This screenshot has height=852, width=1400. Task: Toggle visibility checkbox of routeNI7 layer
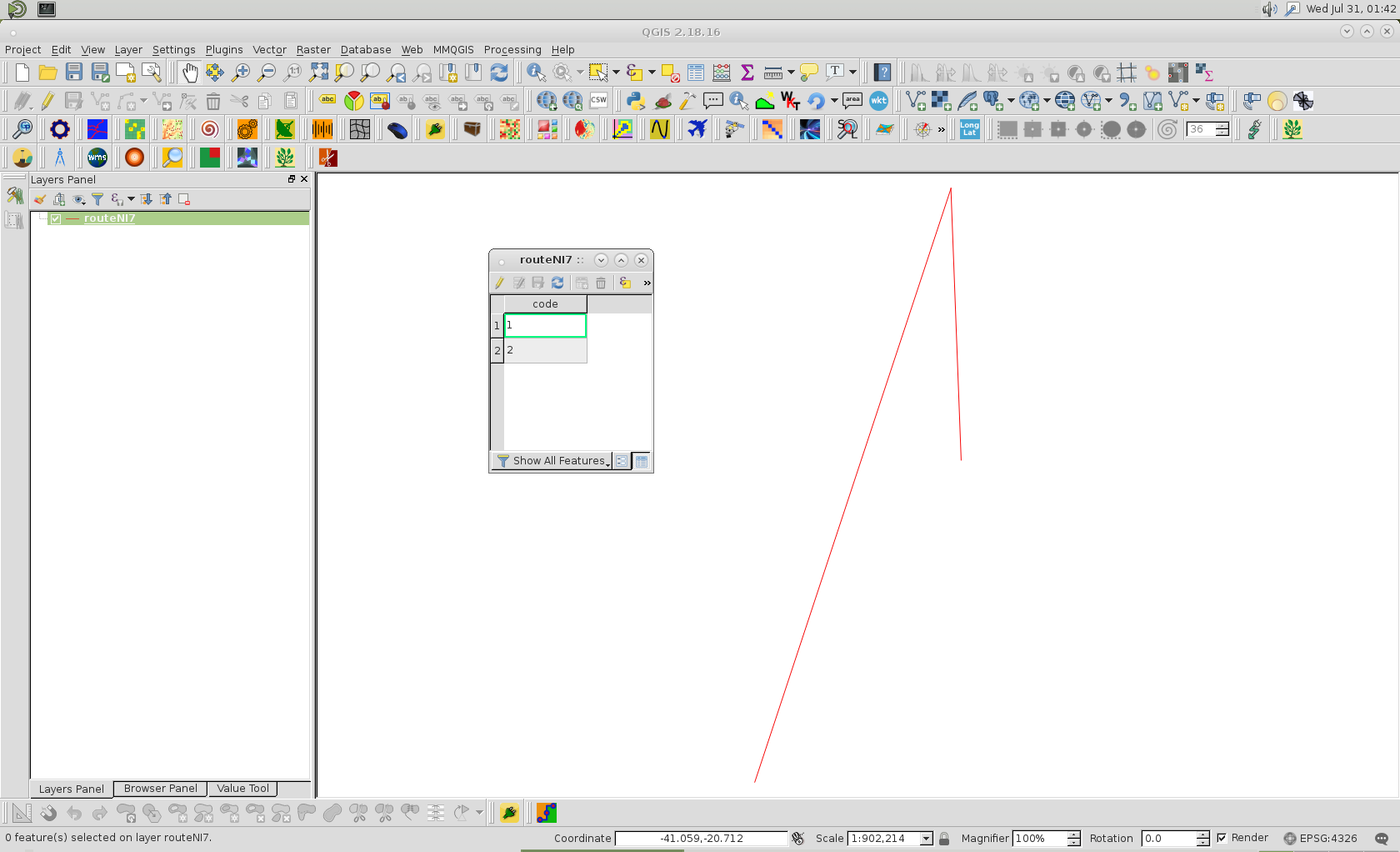[56, 218]
